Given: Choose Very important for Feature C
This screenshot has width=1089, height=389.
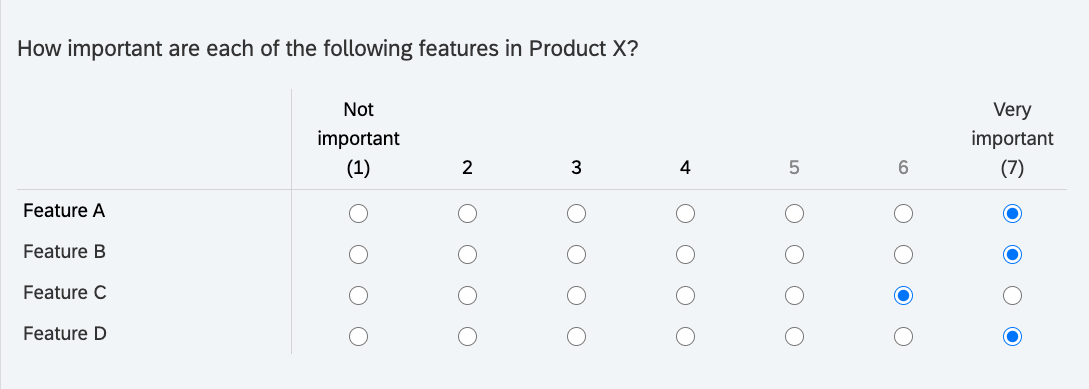Looking at the screenshot, I should (1013, 296).
